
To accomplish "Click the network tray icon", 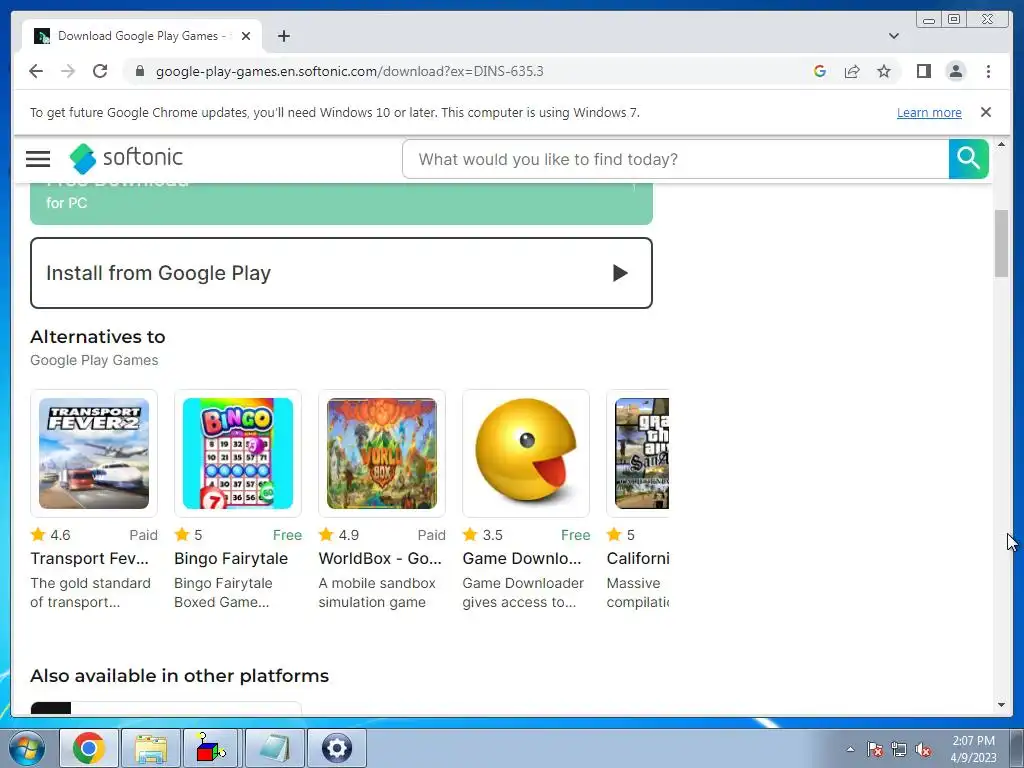I will [899, 749].
